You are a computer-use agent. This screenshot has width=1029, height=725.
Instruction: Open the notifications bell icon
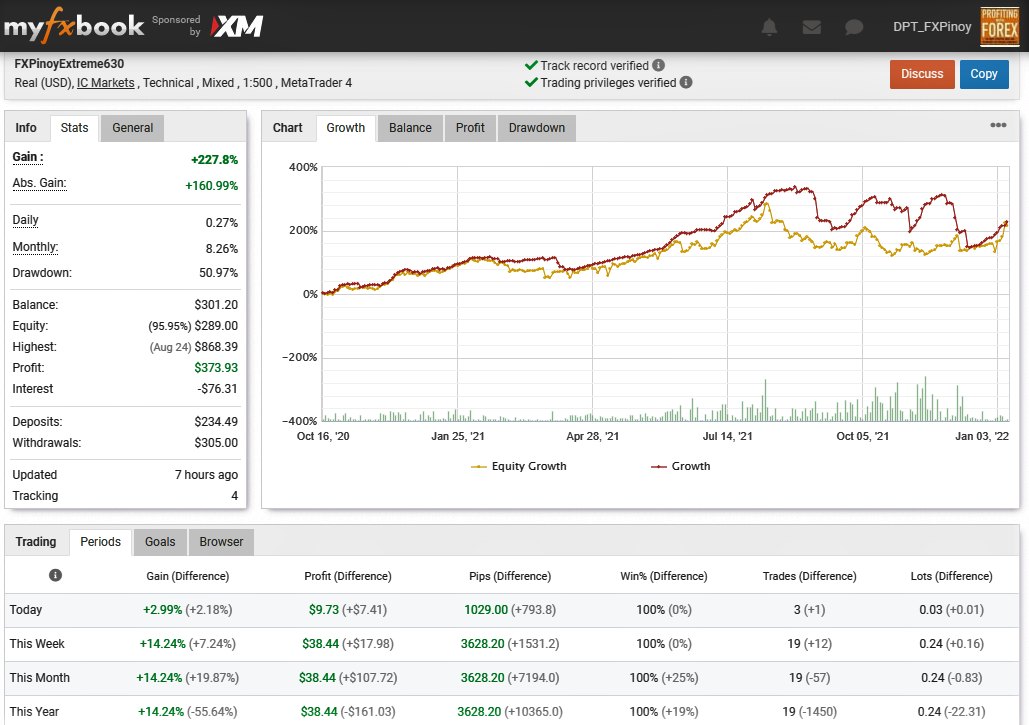pyautogui.click(x=769, y=27)
